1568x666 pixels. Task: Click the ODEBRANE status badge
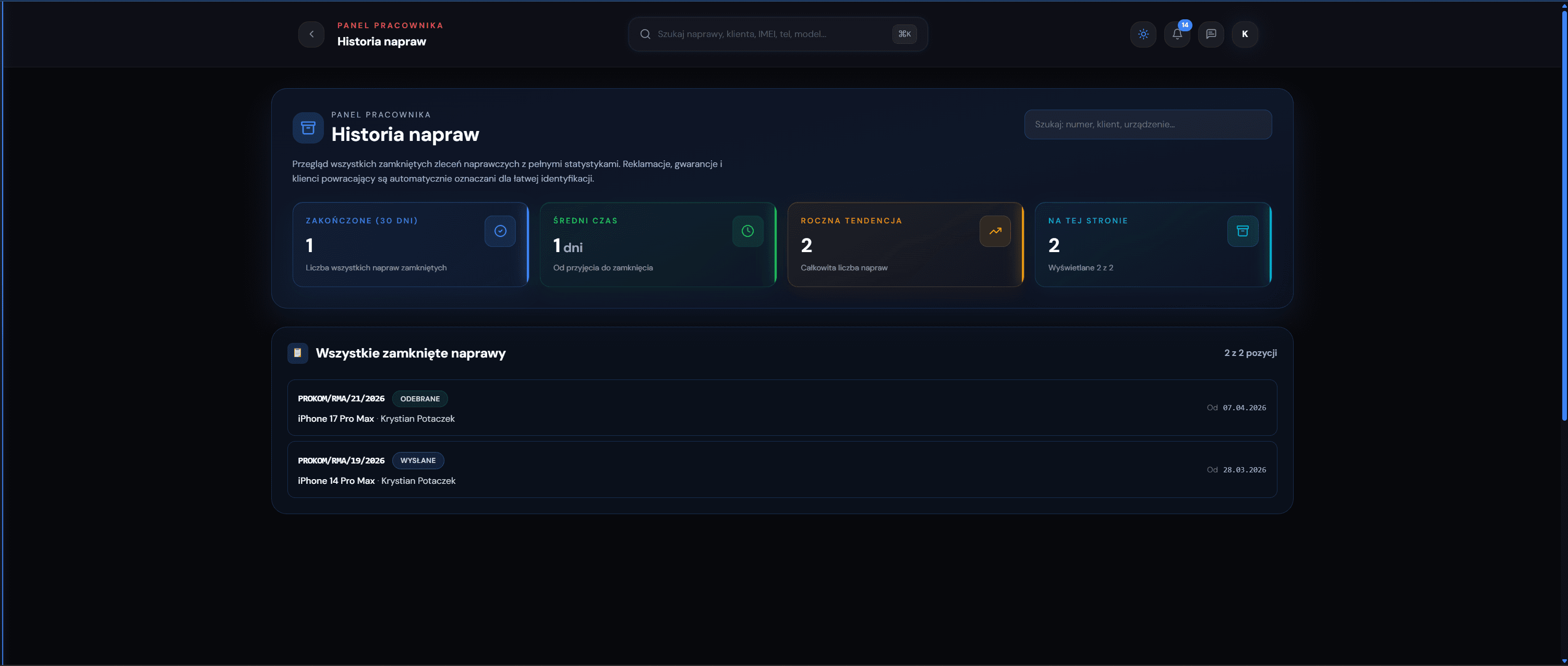pyautogui.click(x=419, y=398)
